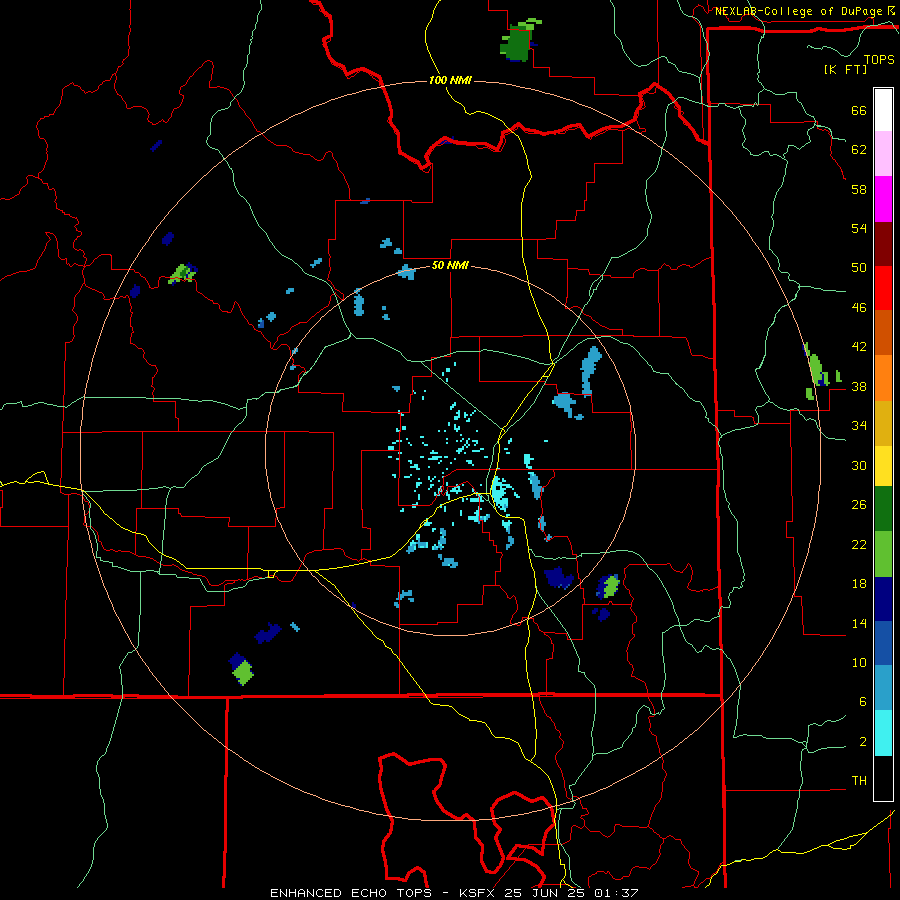
Task: Select the dark red (maroon) legend band
Action: (x=883, y=243)
